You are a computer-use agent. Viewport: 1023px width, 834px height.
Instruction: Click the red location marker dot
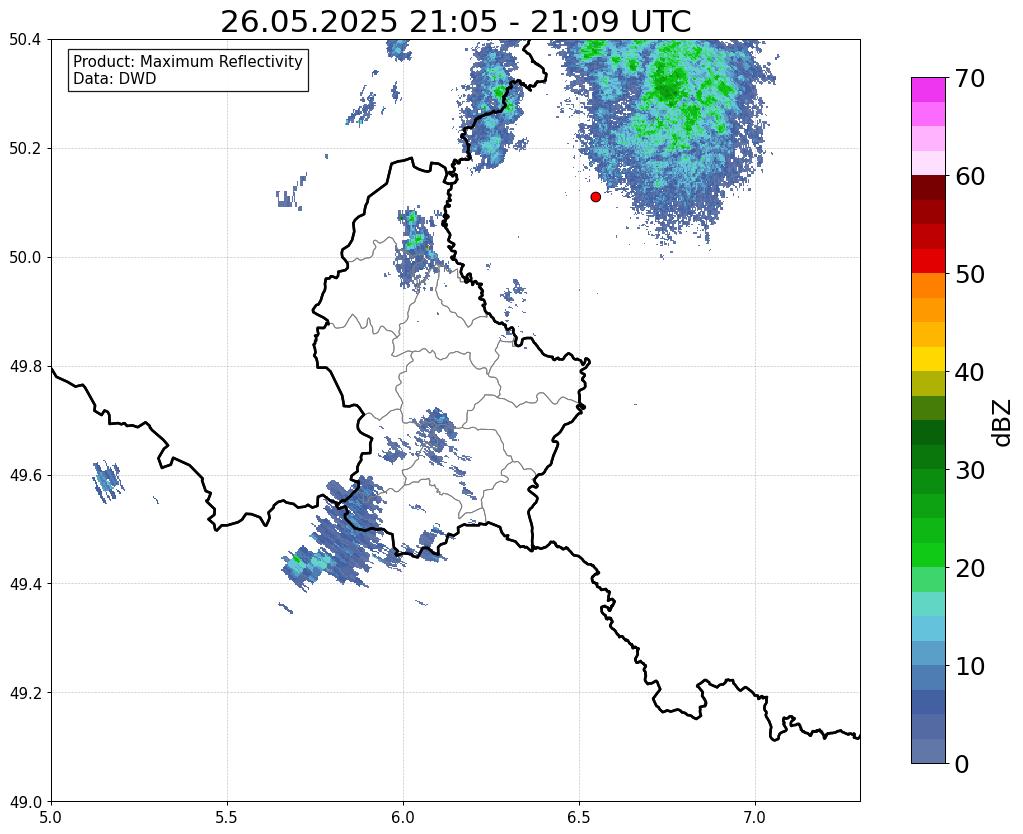[595, 196]
